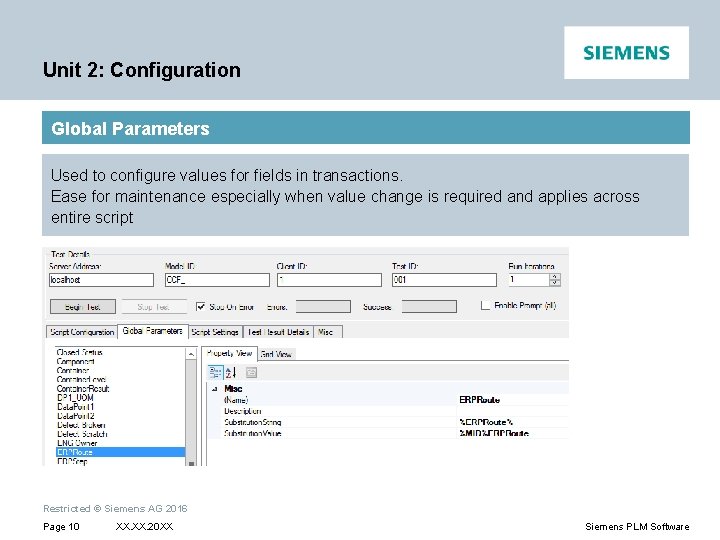Select DP1_UOM in parameter list
720x540 pixels.
point(75,398)
